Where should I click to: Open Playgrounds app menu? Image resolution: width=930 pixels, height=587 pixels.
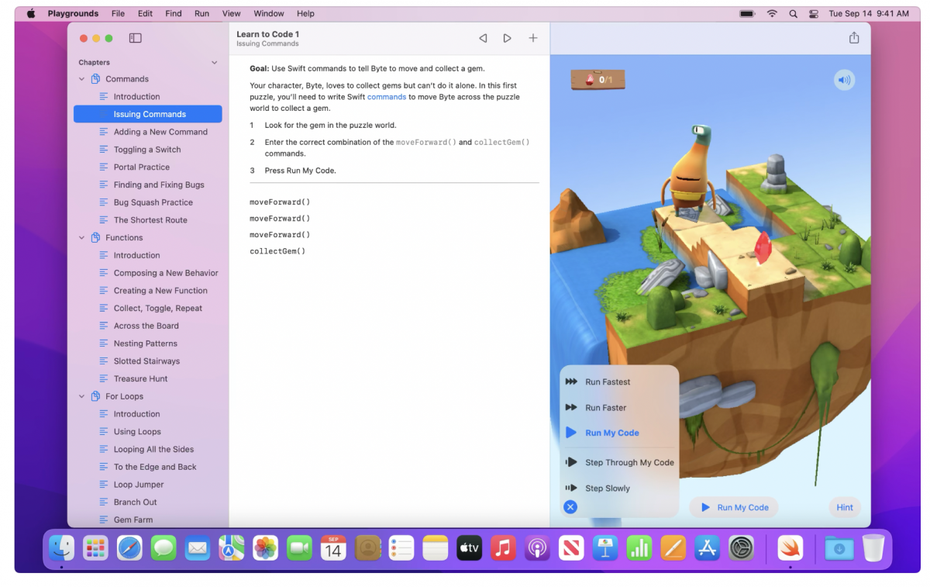[x=73, y=13]
